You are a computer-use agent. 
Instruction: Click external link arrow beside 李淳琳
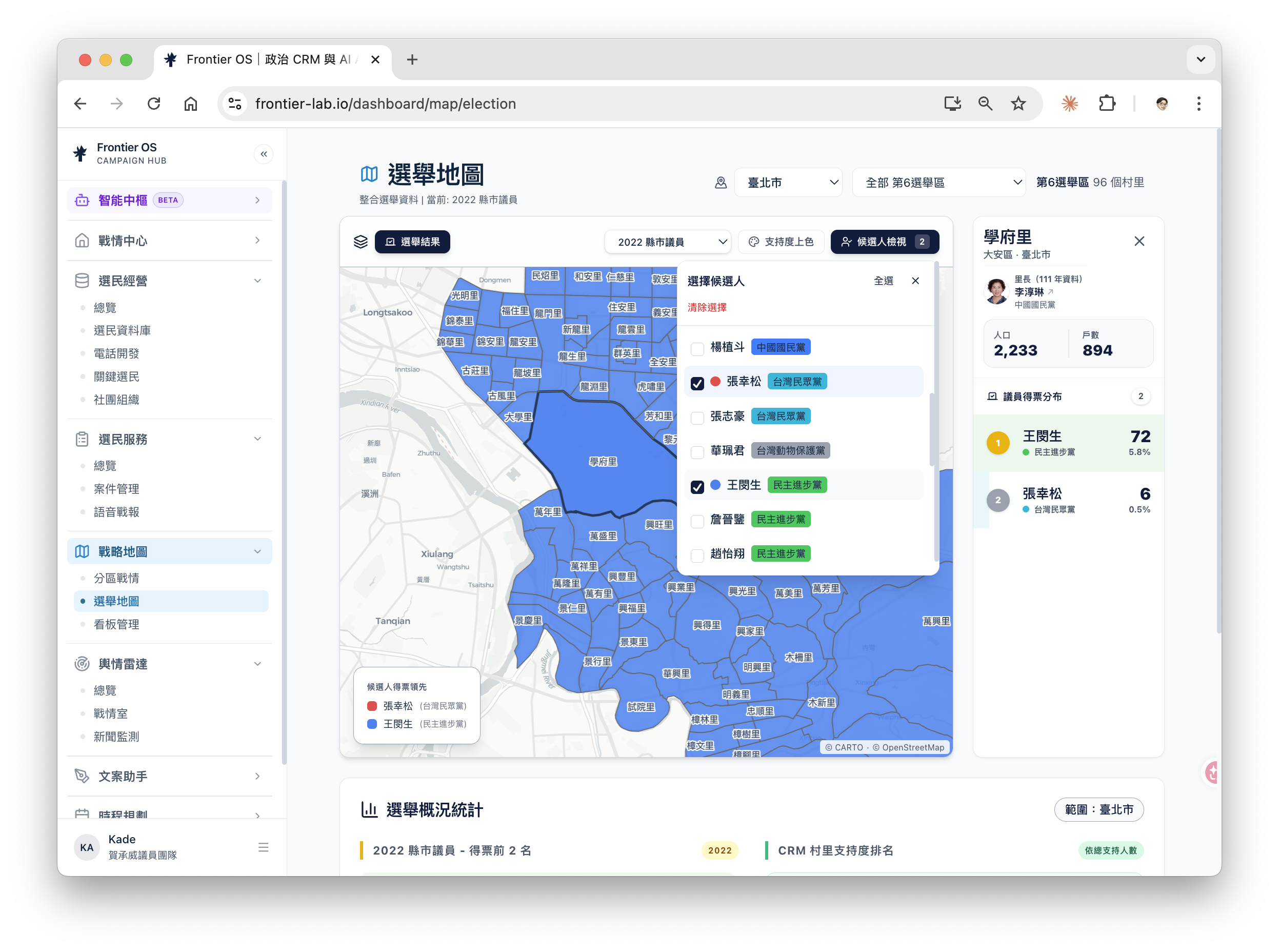click(x=1050, y=291)
